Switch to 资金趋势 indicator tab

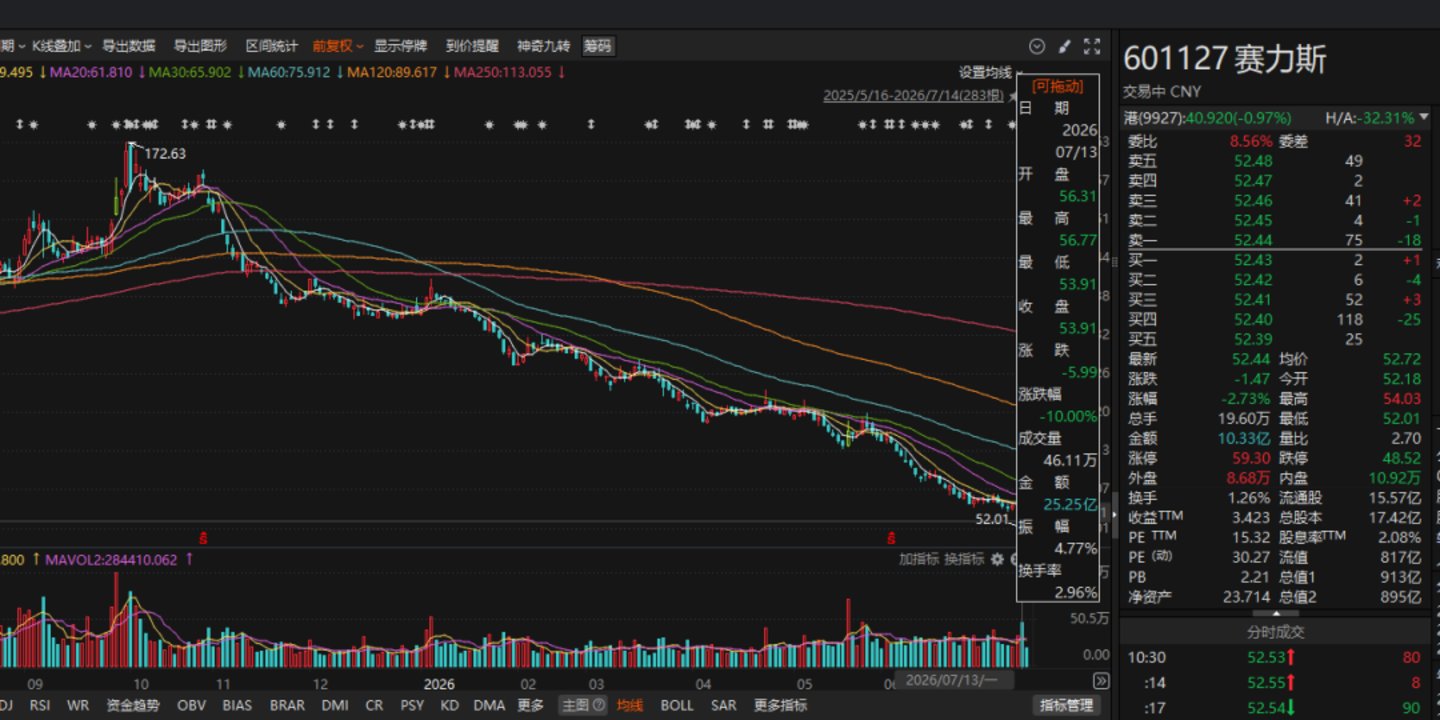click(132, 705)
